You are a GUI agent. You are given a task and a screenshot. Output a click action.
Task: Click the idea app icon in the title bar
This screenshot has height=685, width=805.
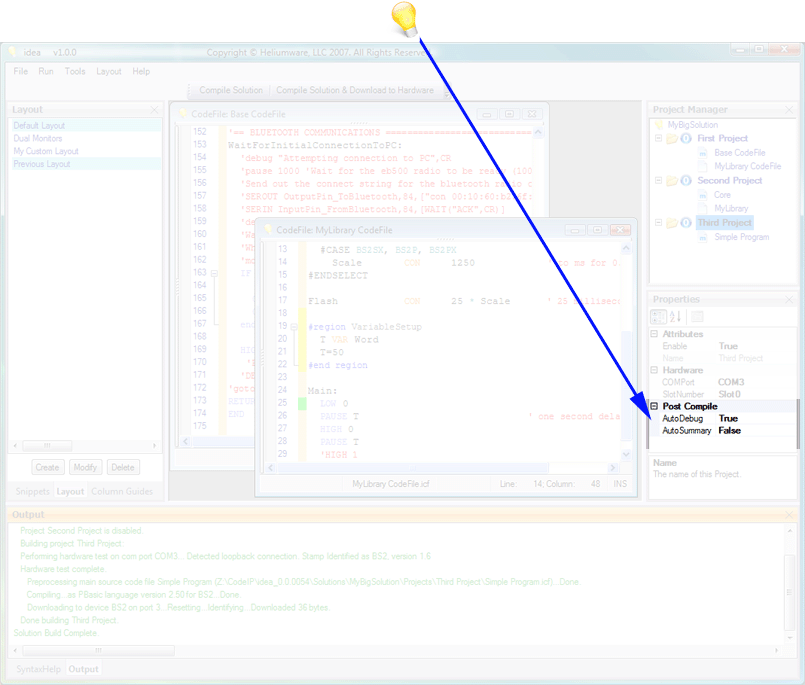(x=12, y=52)
